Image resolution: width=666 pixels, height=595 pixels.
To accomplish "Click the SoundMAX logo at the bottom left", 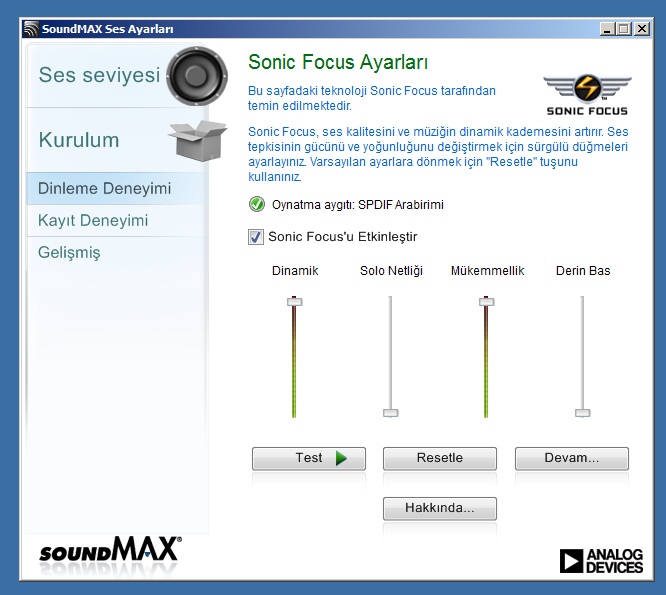I will [x=110, y=549].
